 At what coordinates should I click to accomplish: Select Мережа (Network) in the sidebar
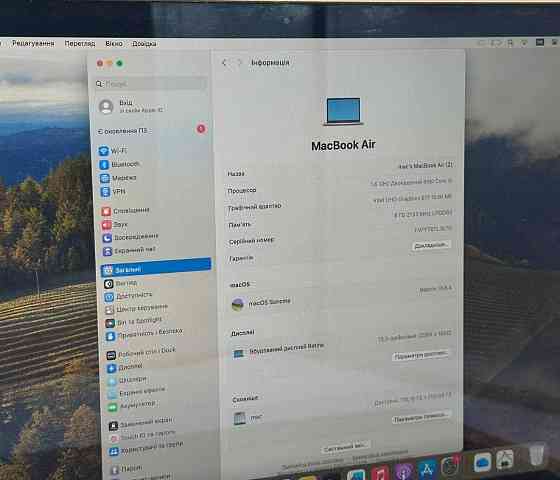[118, 178]
